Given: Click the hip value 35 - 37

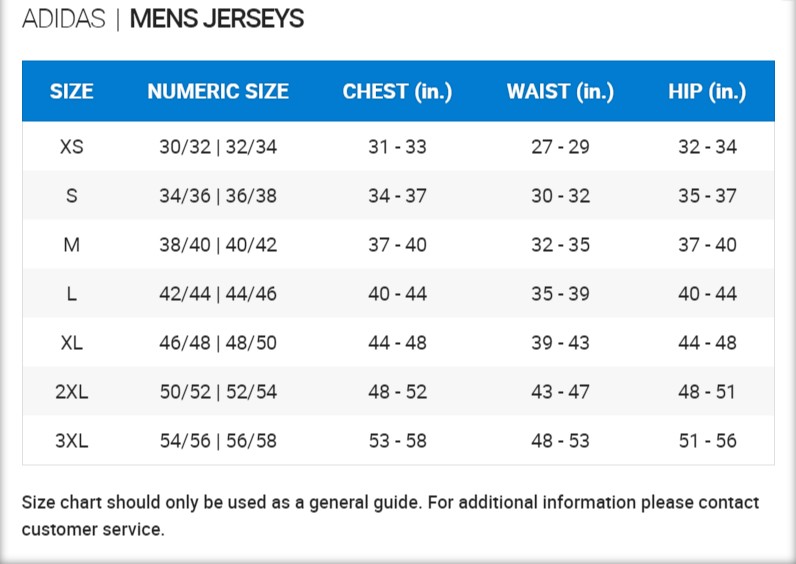Looking at the screenshot, I should click(x=707, y=196).
